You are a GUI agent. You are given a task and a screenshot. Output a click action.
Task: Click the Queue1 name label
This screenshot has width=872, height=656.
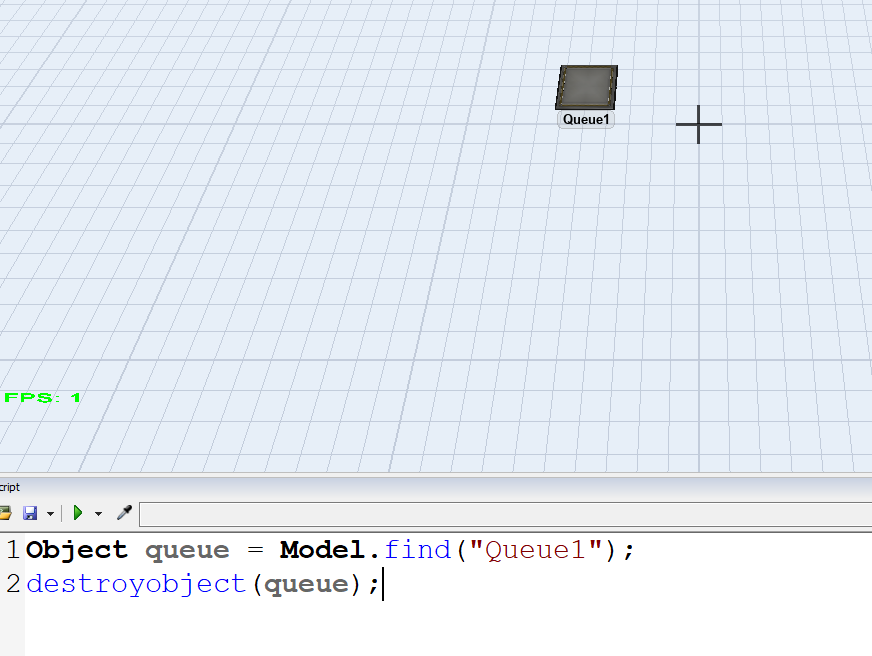[586, 120]
